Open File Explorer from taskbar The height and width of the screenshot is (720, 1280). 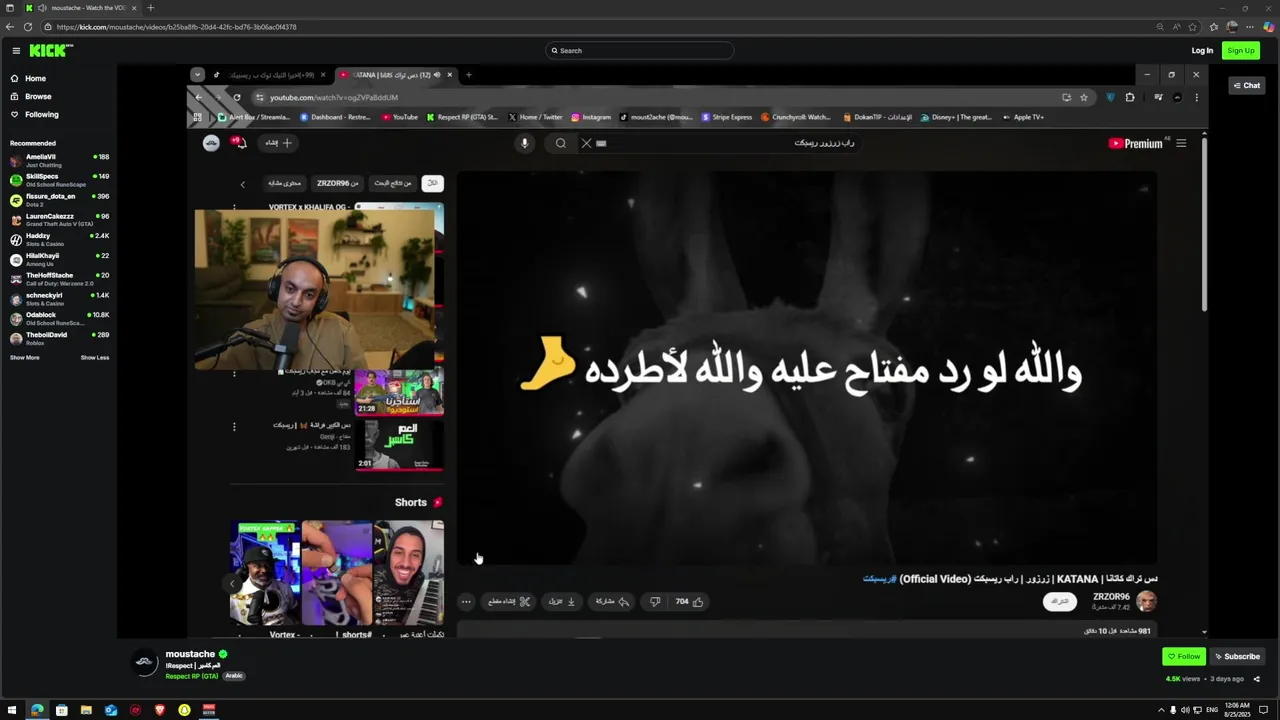(x=86, y=710)
